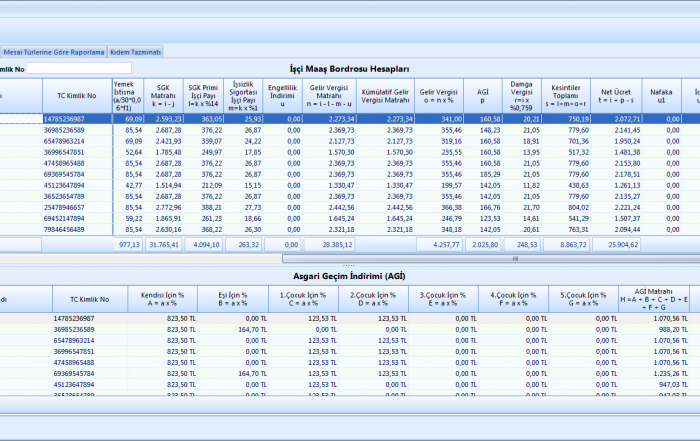The width and height of the screenshot is (700, 441).
Task: Click the Damga Vergisi column header
Action: tap(524, 95)
